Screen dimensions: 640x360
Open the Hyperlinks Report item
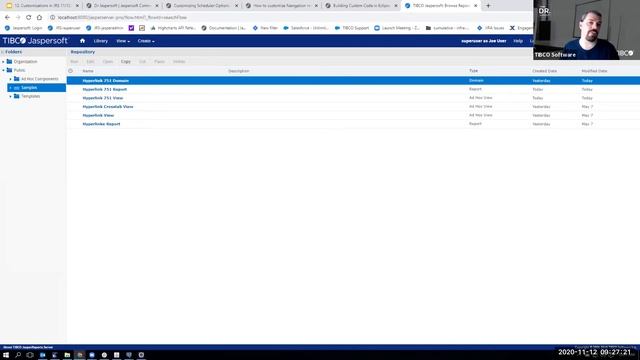pos(101,124)
